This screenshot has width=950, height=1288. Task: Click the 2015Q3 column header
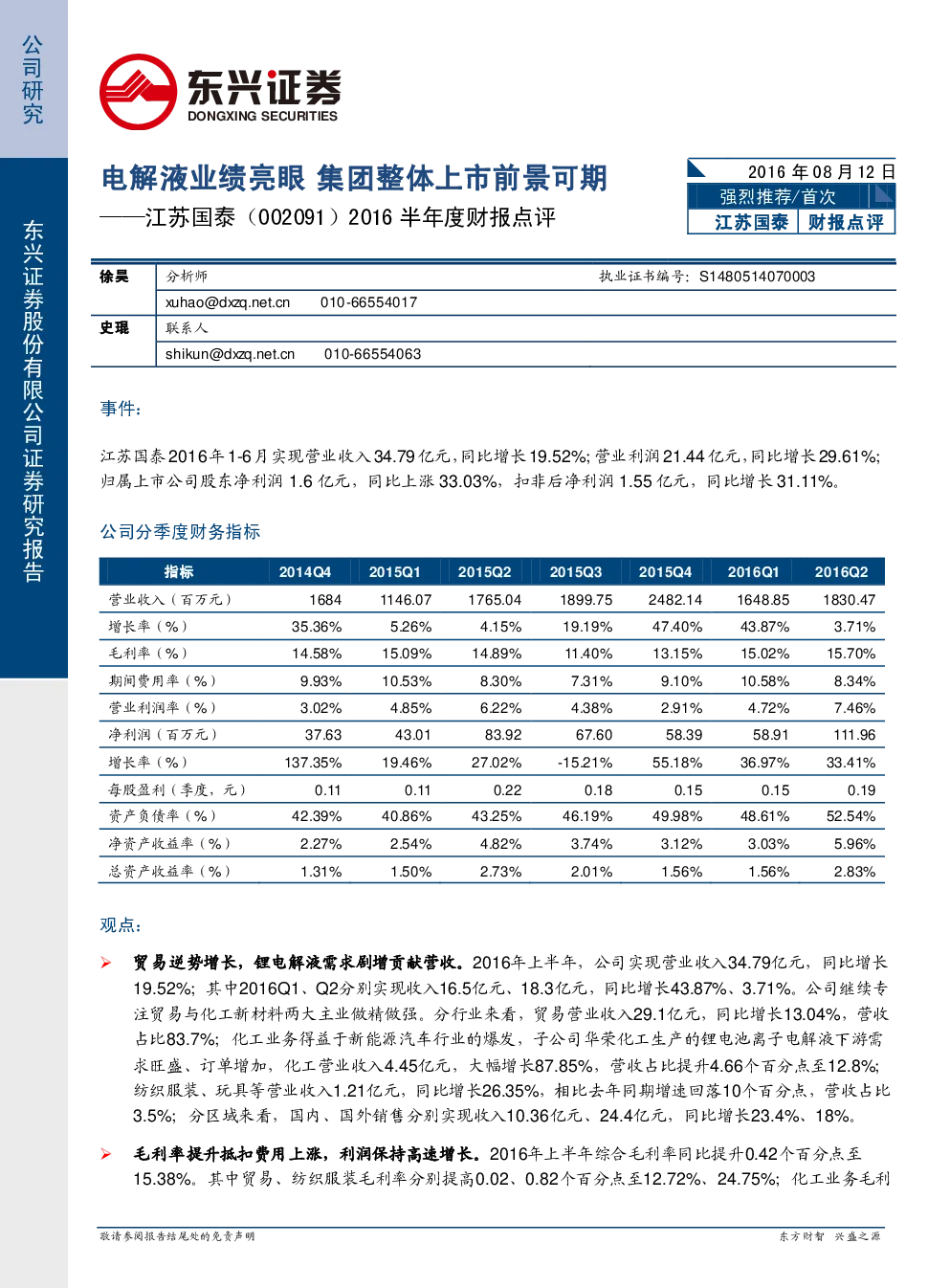[575, 572]
